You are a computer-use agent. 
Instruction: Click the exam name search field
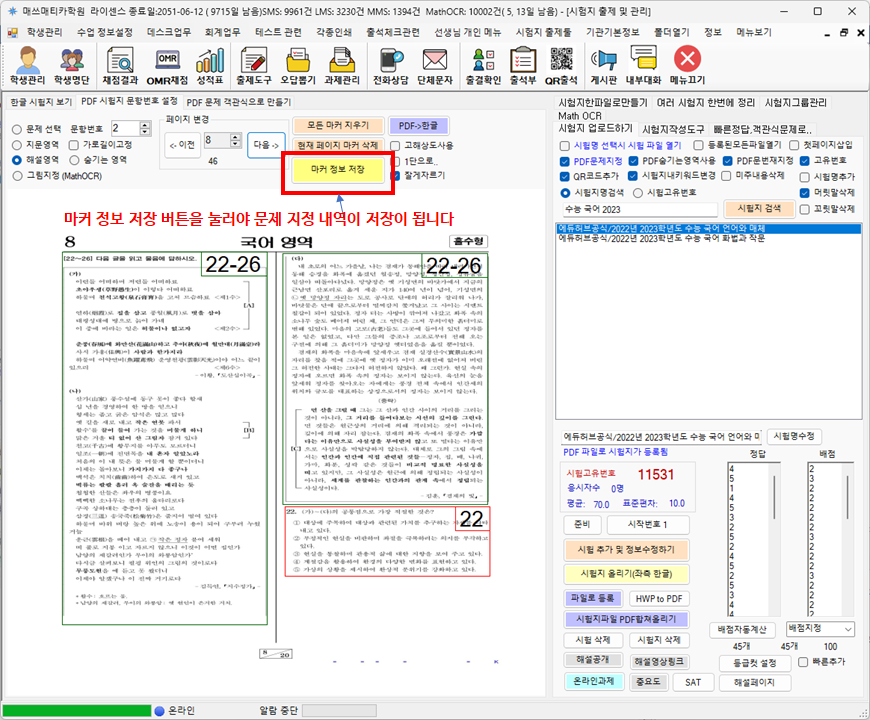click(x=633, y=210)
